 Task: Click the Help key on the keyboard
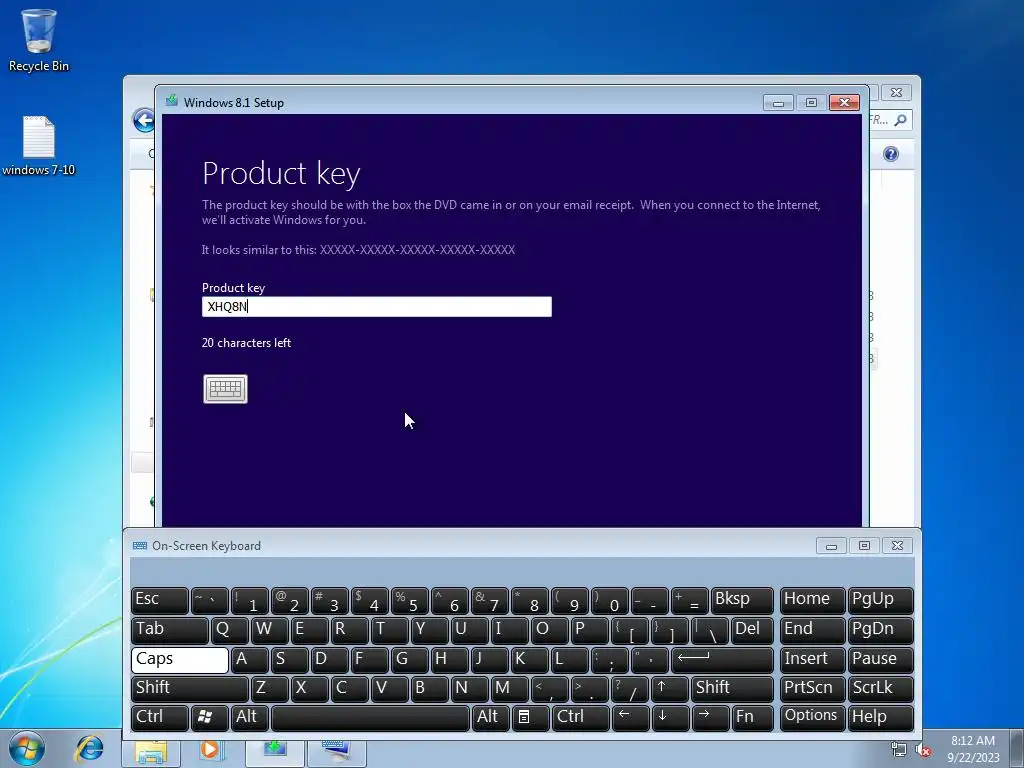(880, 718)
